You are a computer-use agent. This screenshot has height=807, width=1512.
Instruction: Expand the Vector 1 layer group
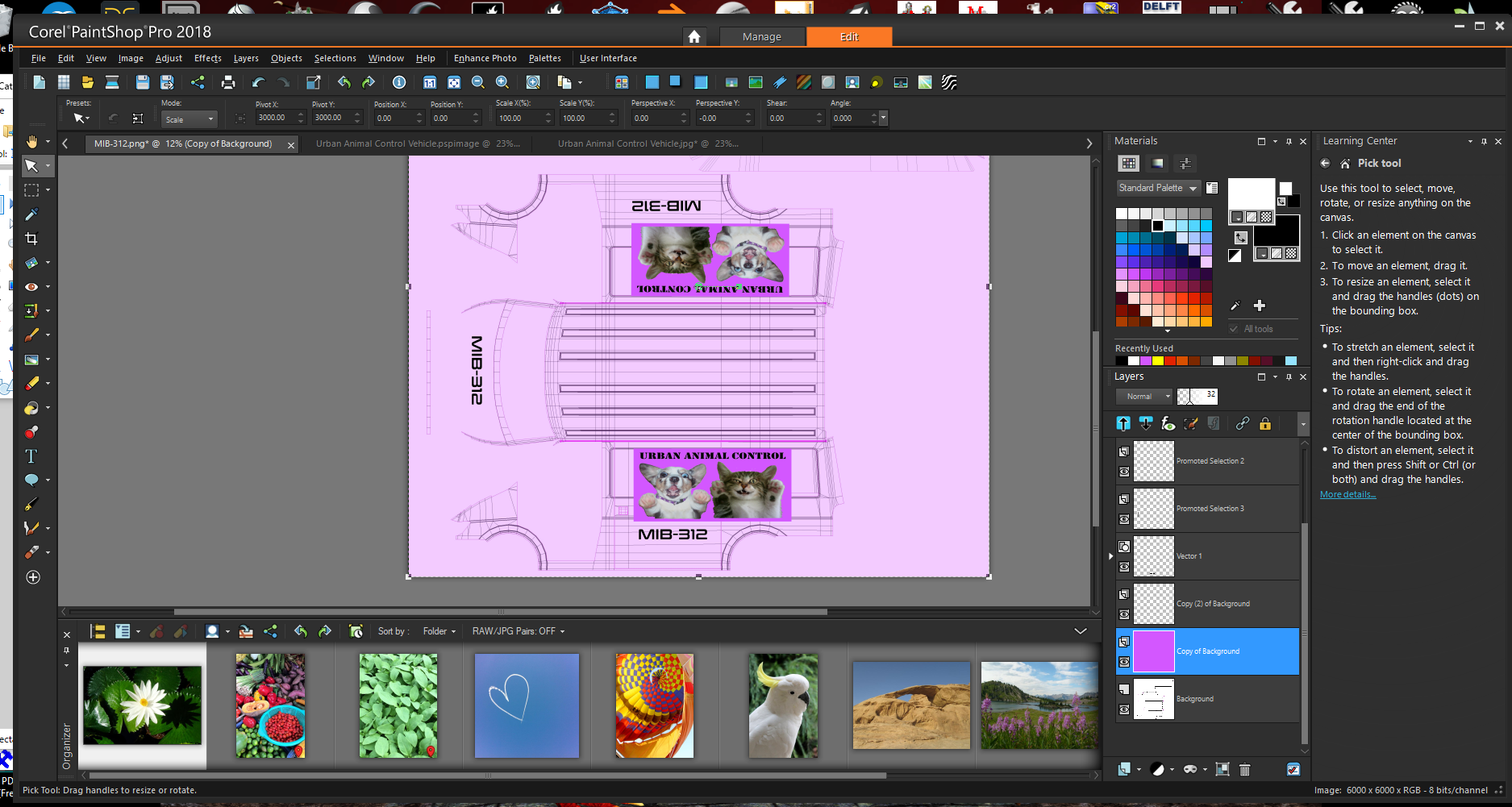coord(1110,556)
